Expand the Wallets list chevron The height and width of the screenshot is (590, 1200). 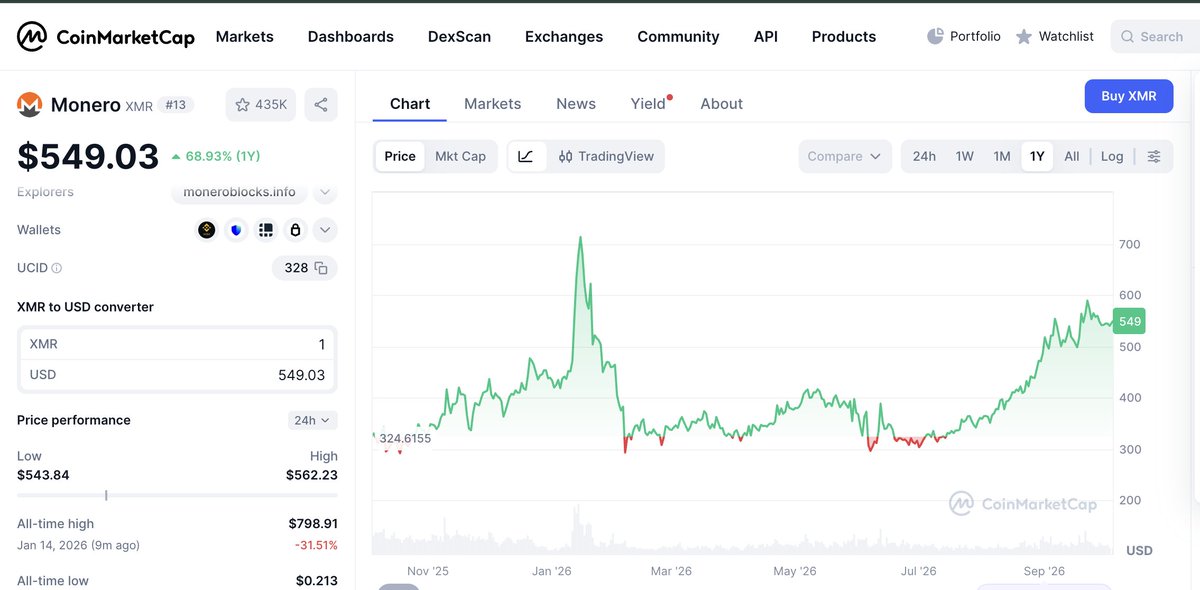[325, 230]
